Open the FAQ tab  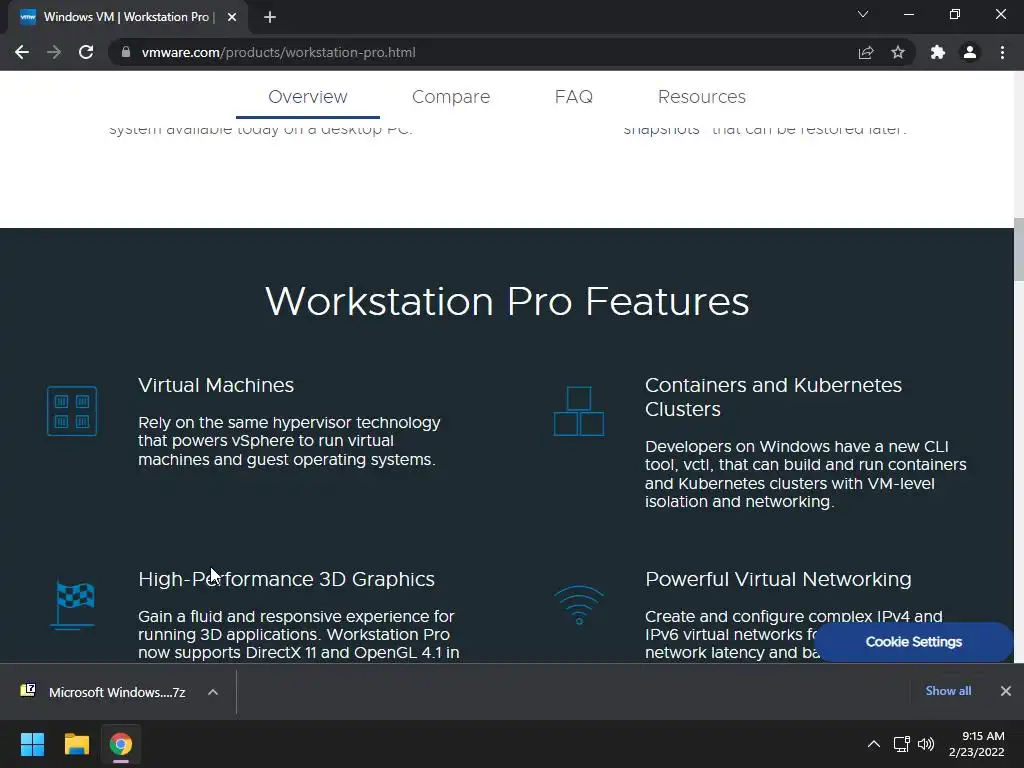(573, 97)
